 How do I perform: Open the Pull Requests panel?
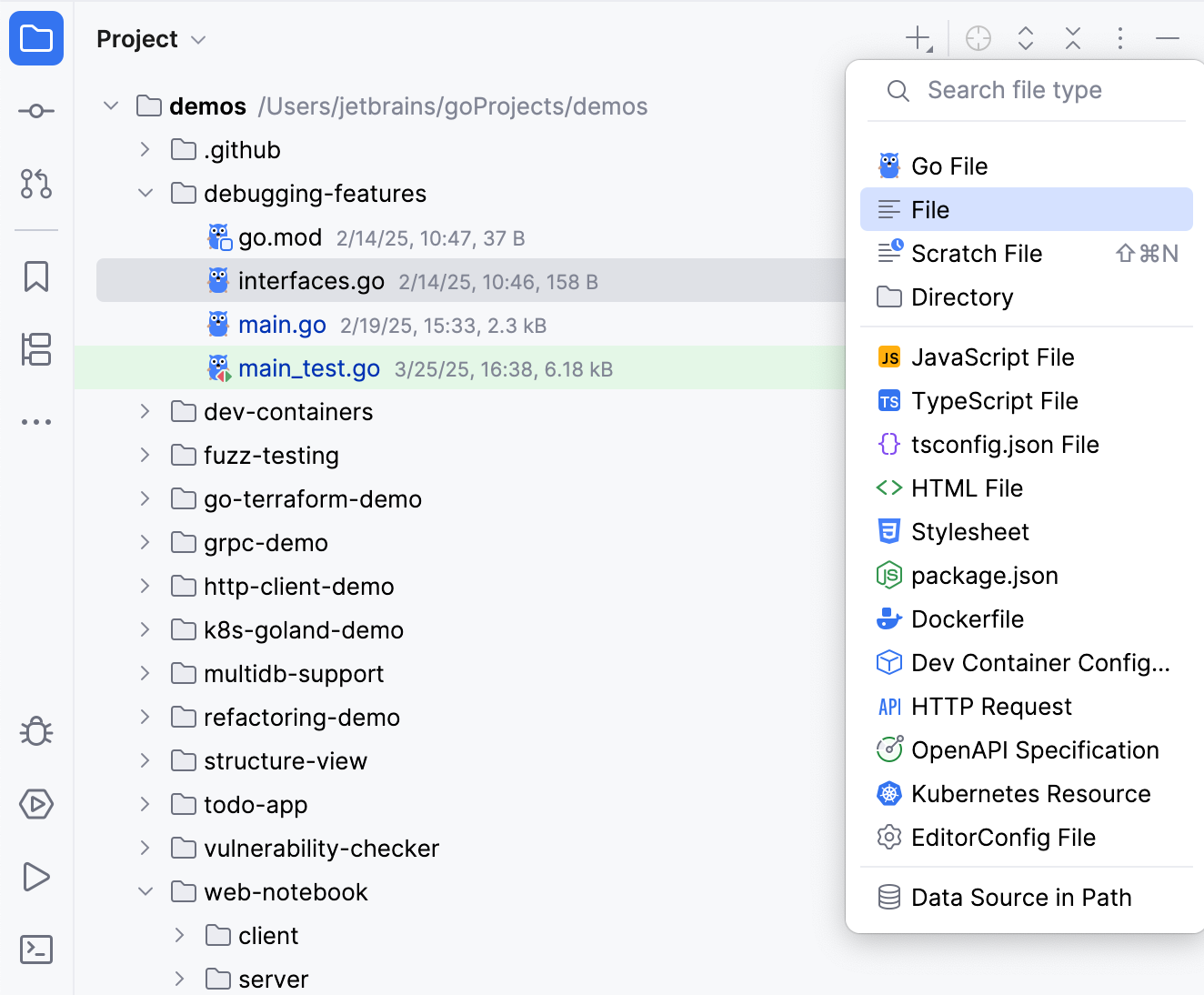click(x=36, y=185)
